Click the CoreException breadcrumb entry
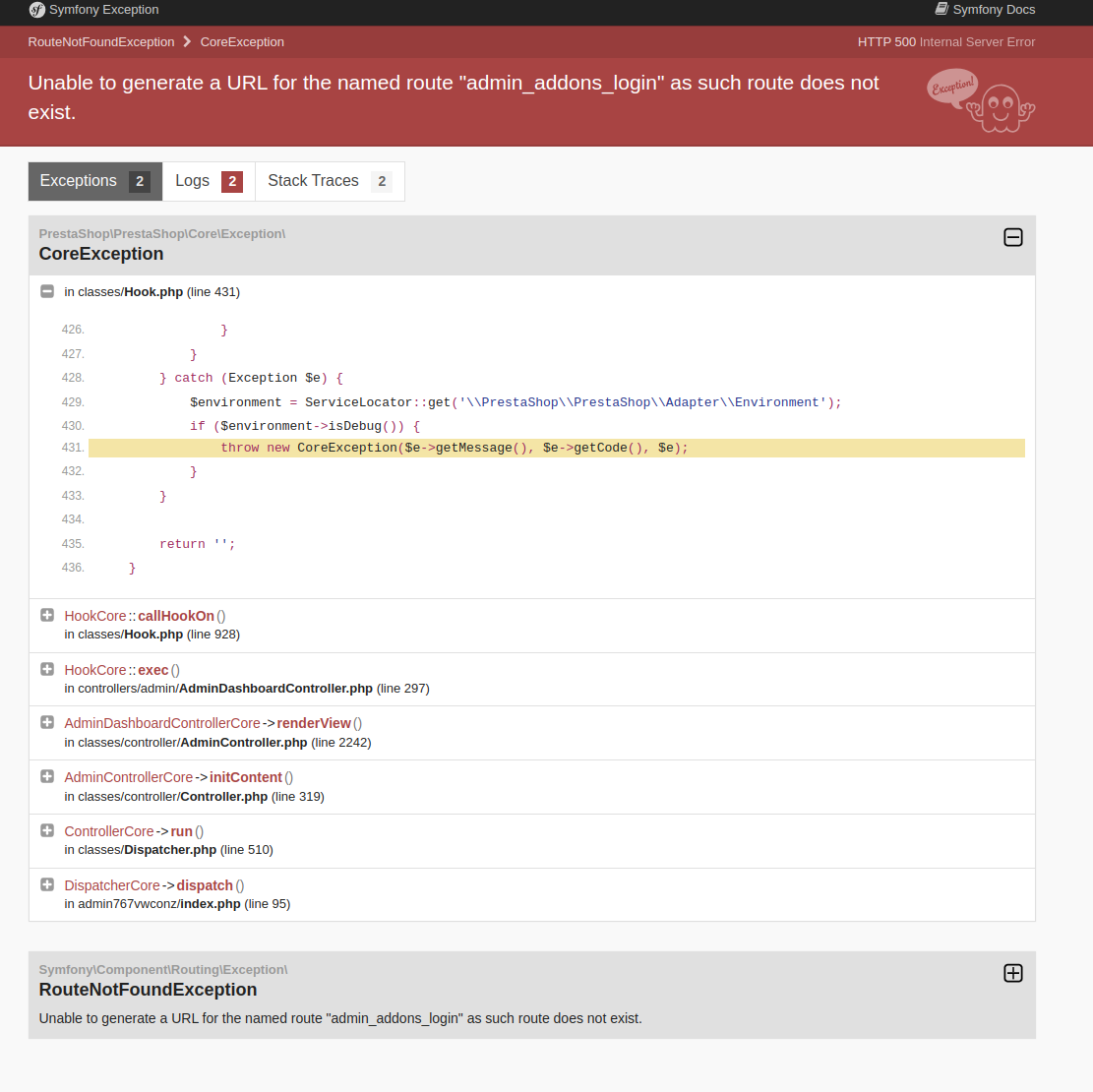Screen dimensions: 1093x1092 [242, 41]
